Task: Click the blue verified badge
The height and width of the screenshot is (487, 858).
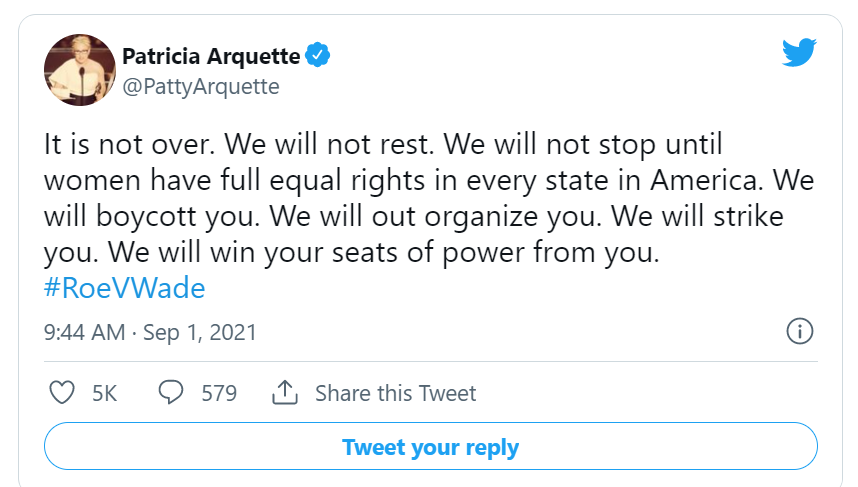Action: [317, 55]
